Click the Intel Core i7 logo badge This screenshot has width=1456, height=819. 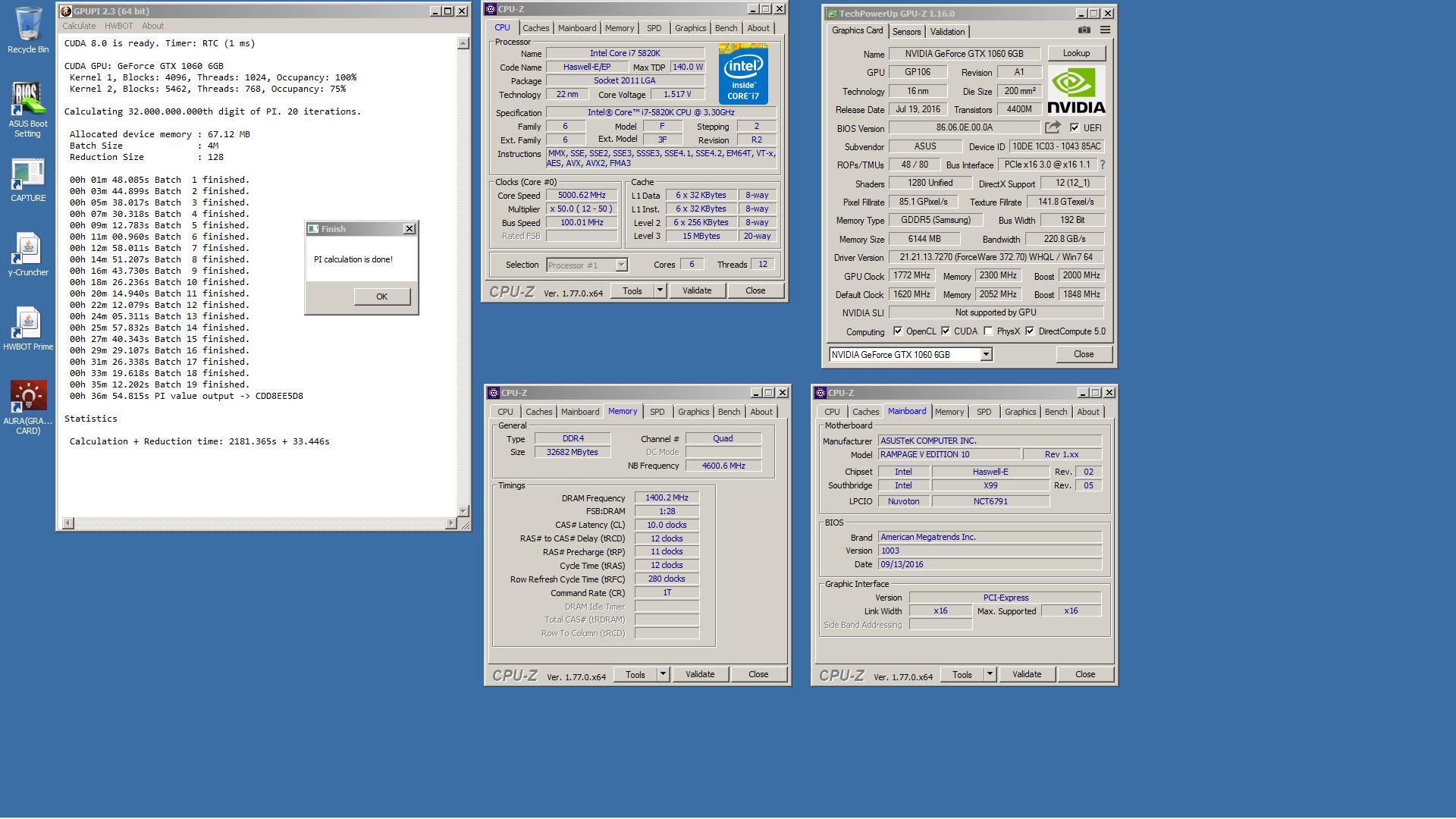(x=743, y=74)
